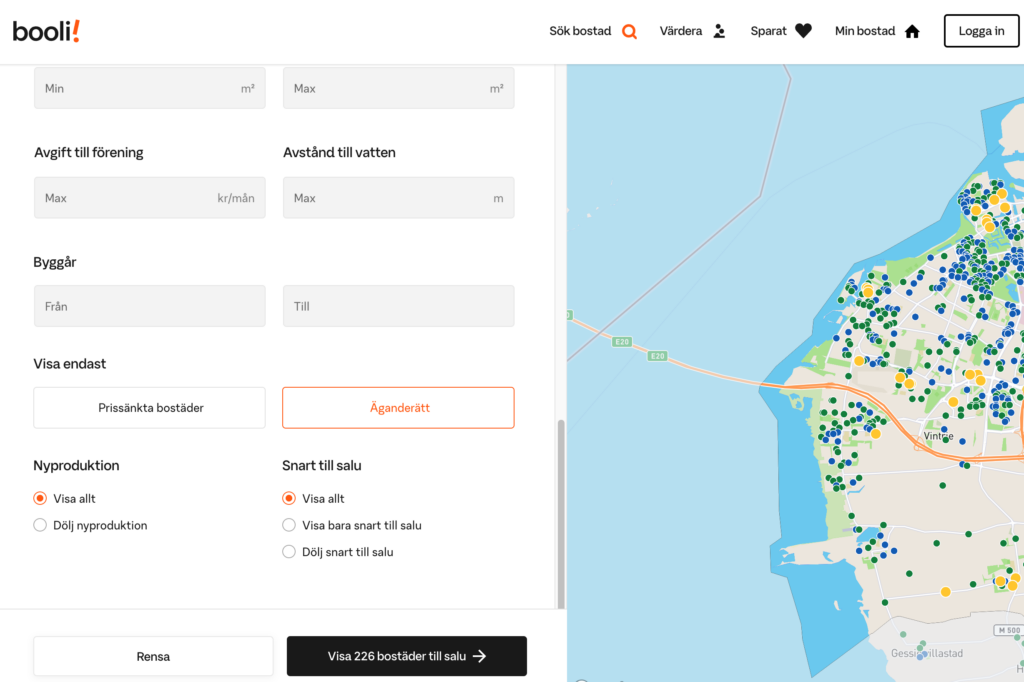The height and width of the screenshot is (682, 1024).
Task: Select Visa bara snart till salu
Action: pos(289,525)
